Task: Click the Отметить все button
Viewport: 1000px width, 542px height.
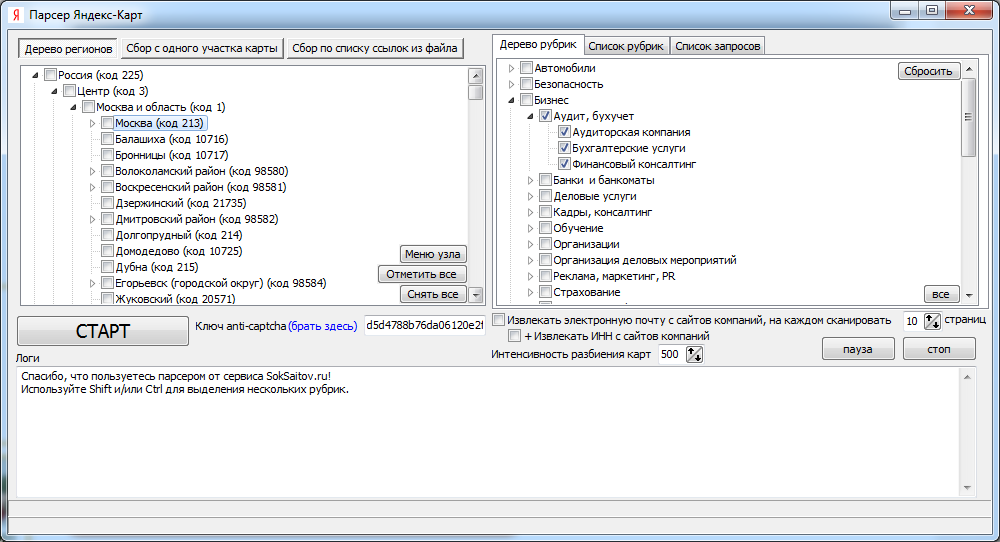Action: click(421, 274)
